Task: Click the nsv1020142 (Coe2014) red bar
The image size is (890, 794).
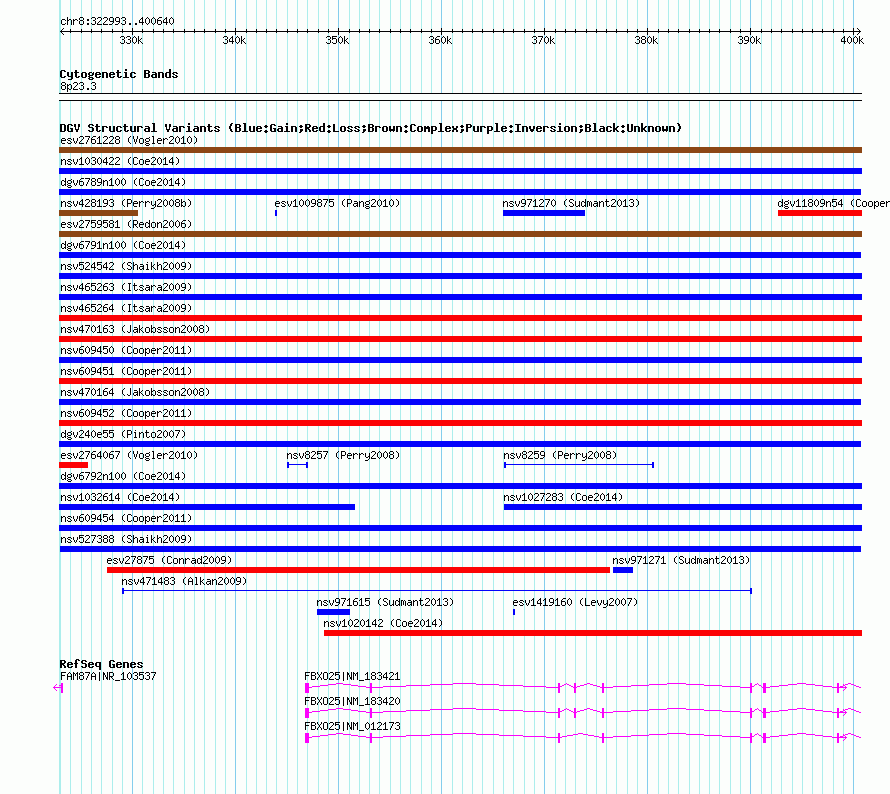Action: (593, 633)
